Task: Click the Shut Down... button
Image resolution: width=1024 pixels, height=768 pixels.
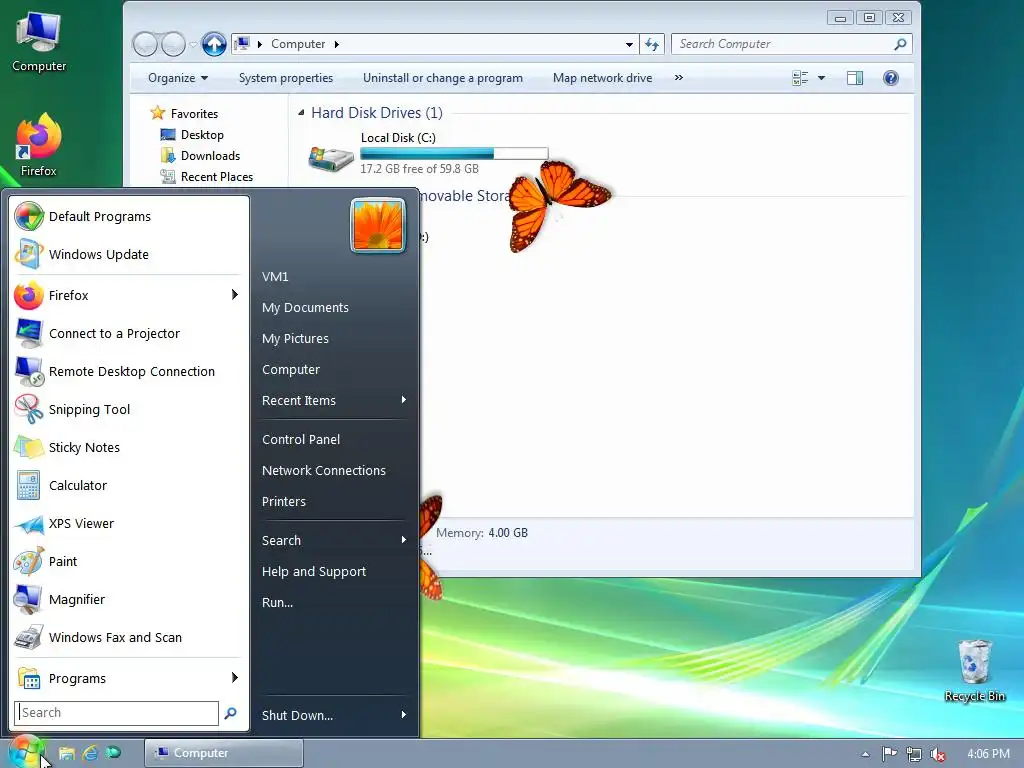Action: 297,715
